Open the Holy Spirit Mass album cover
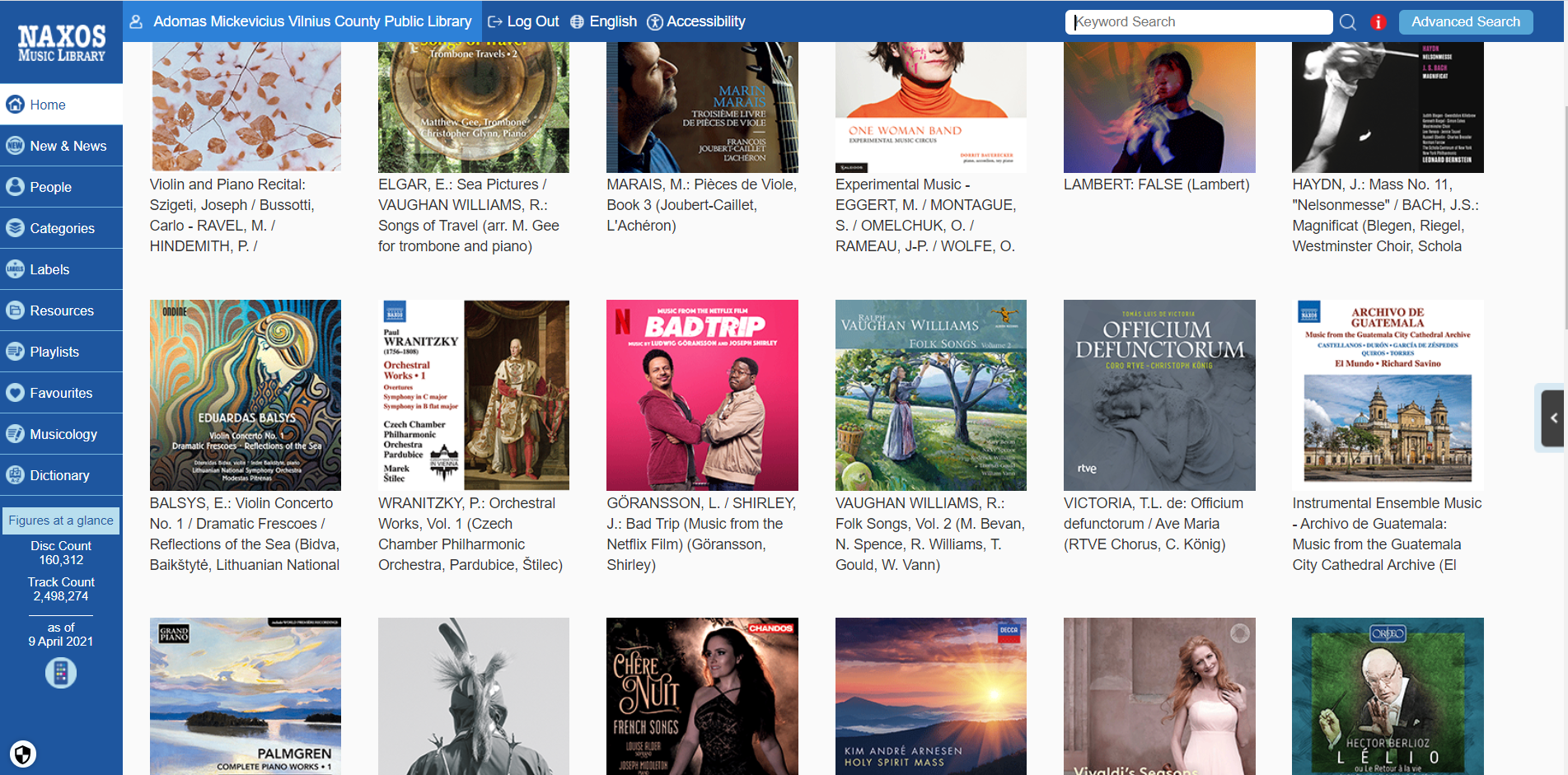Screen dimensions: 1568x775 931,697
